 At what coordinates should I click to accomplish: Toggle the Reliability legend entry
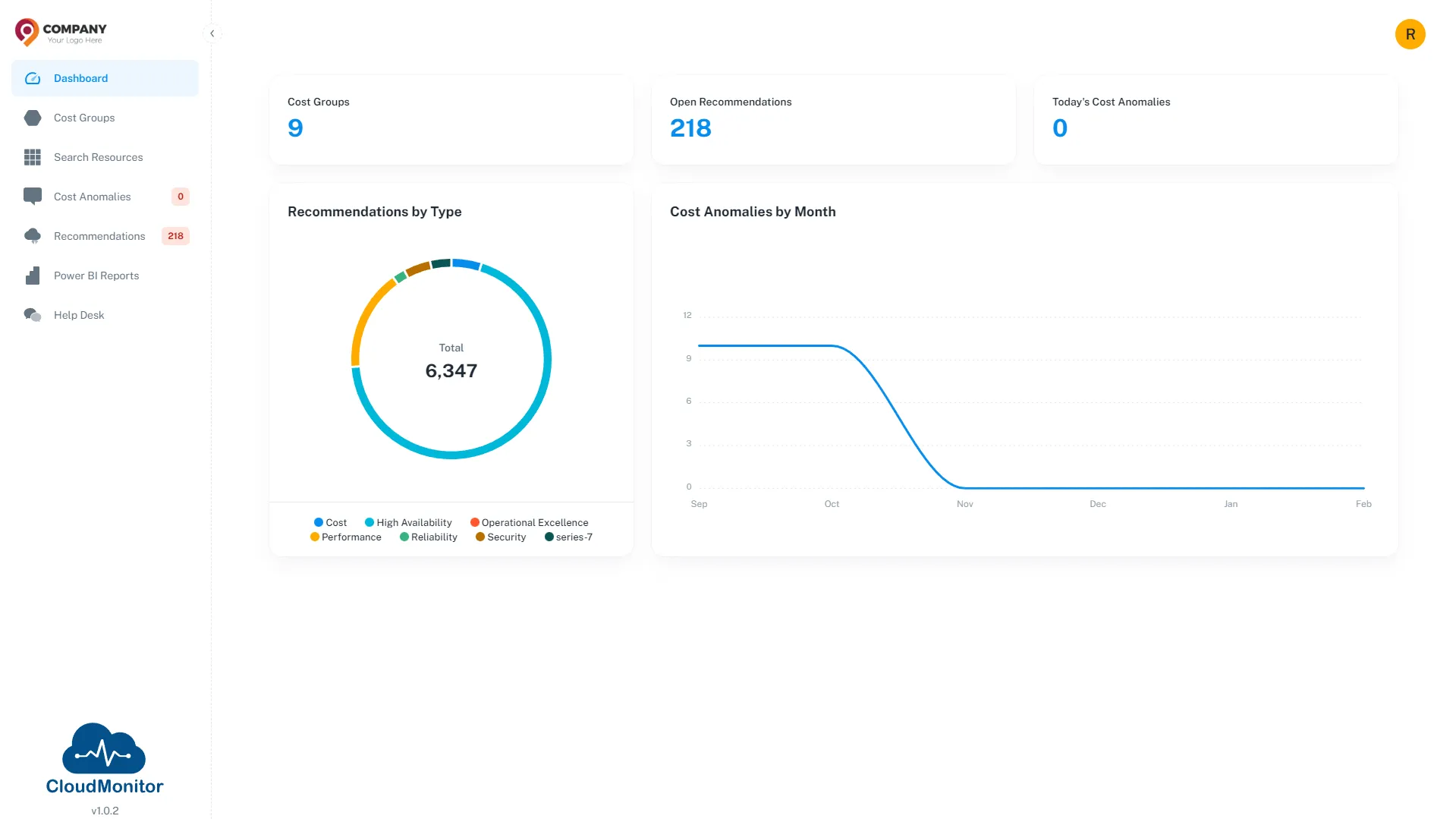tap(428, 537)
